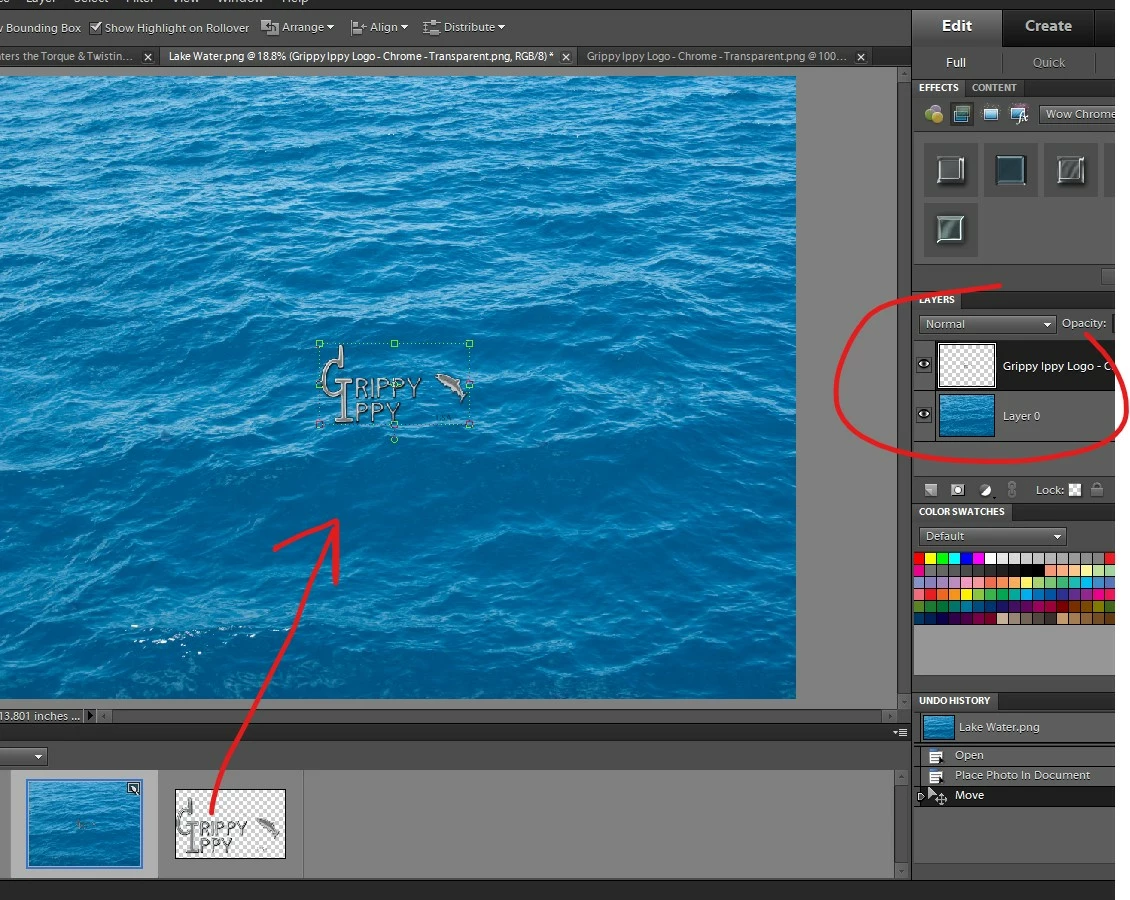Image resolution: width=1130 pixels, height=900 pixels.
Task: Click the canvas vertical scrollbar
Action: 904,387
